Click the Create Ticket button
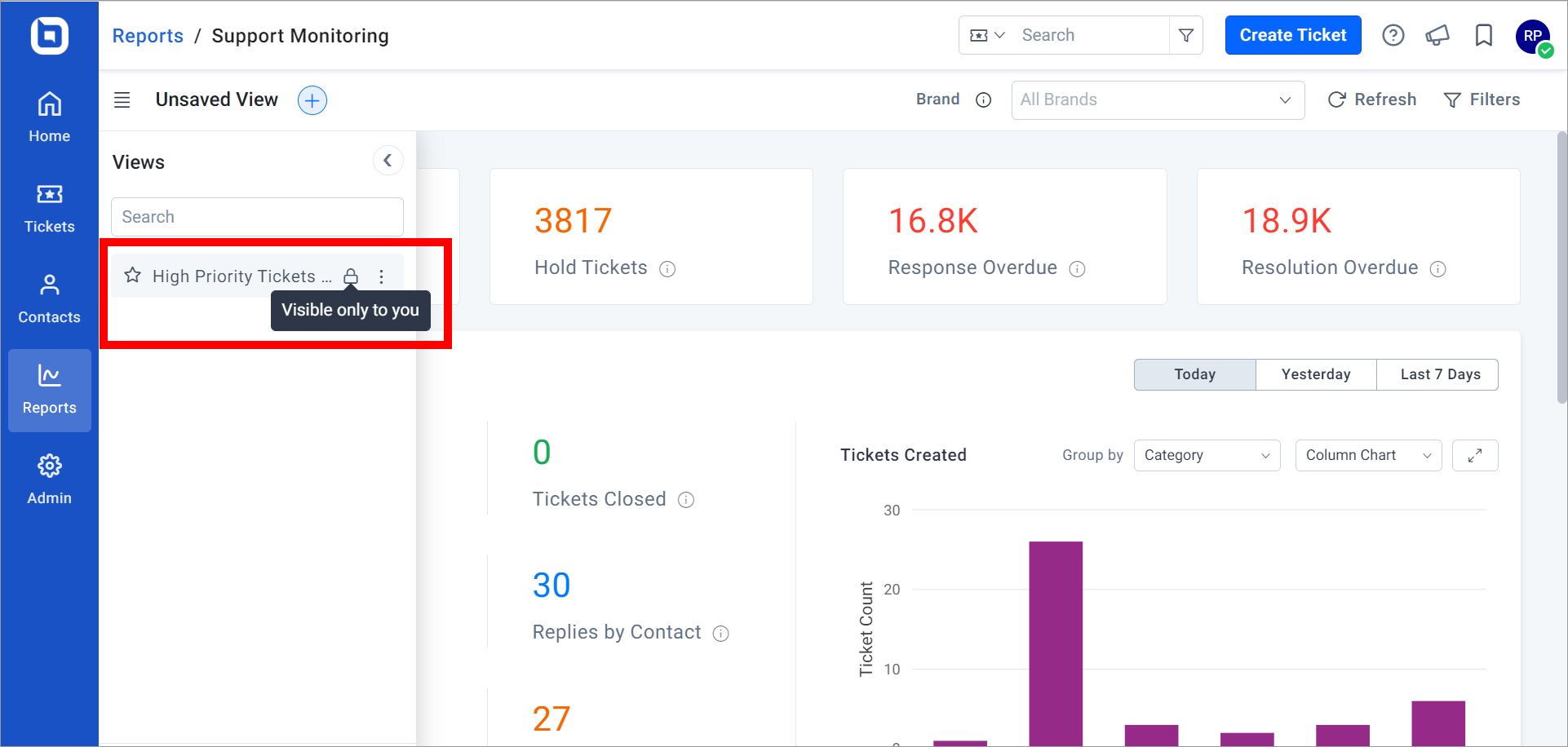 click(x=1293, y=35)
